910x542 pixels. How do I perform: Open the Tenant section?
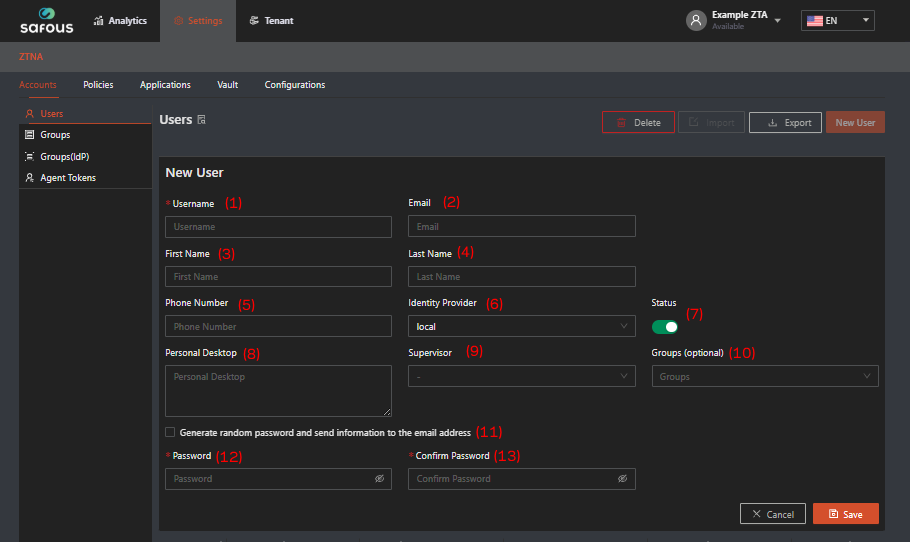(x=271, y=21)
